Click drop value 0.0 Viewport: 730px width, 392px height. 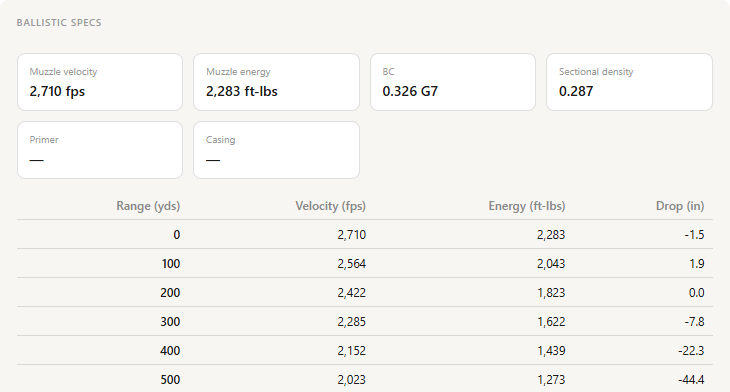(696, 293)
